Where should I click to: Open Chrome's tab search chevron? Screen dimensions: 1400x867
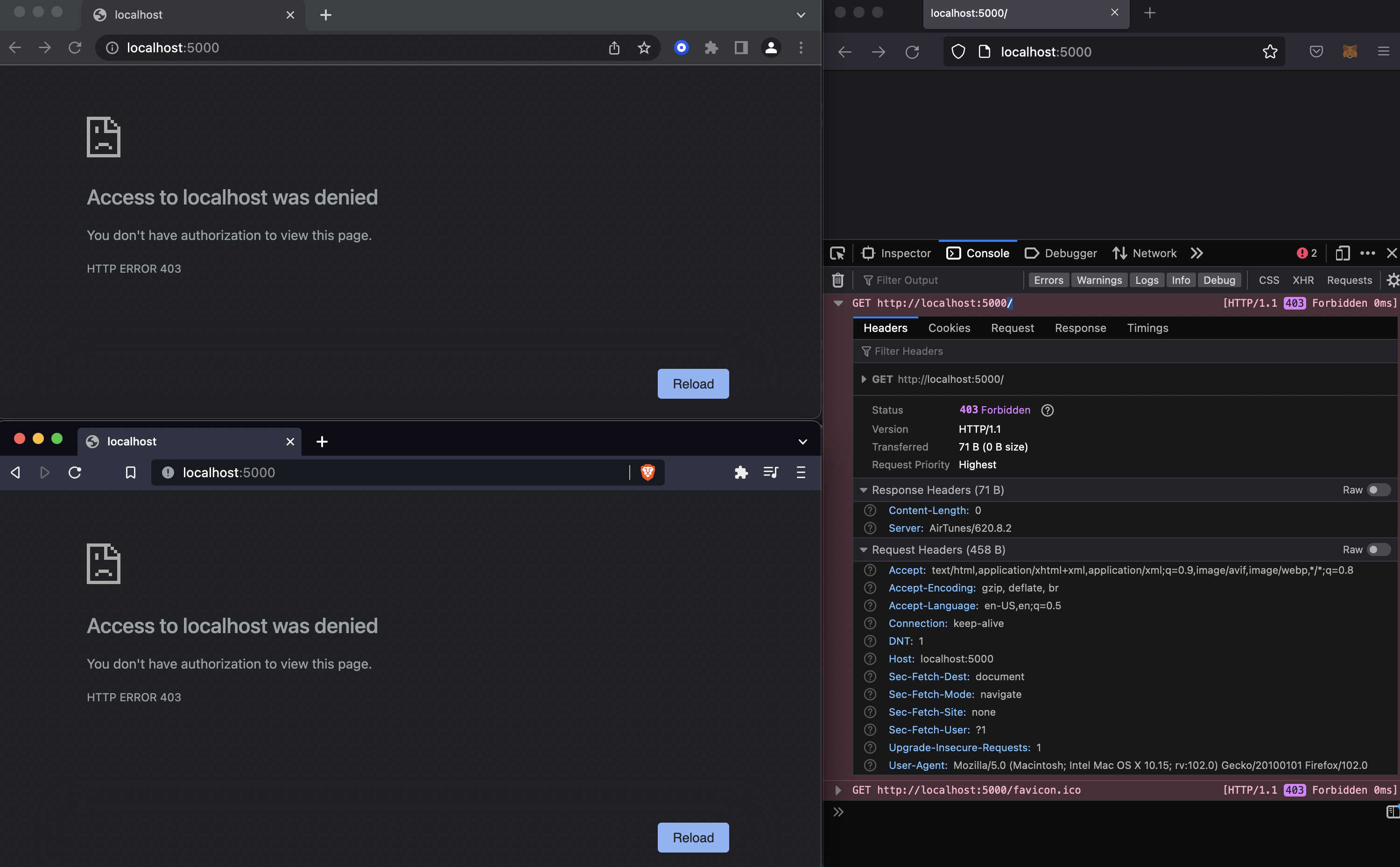[x=800, y=15]
